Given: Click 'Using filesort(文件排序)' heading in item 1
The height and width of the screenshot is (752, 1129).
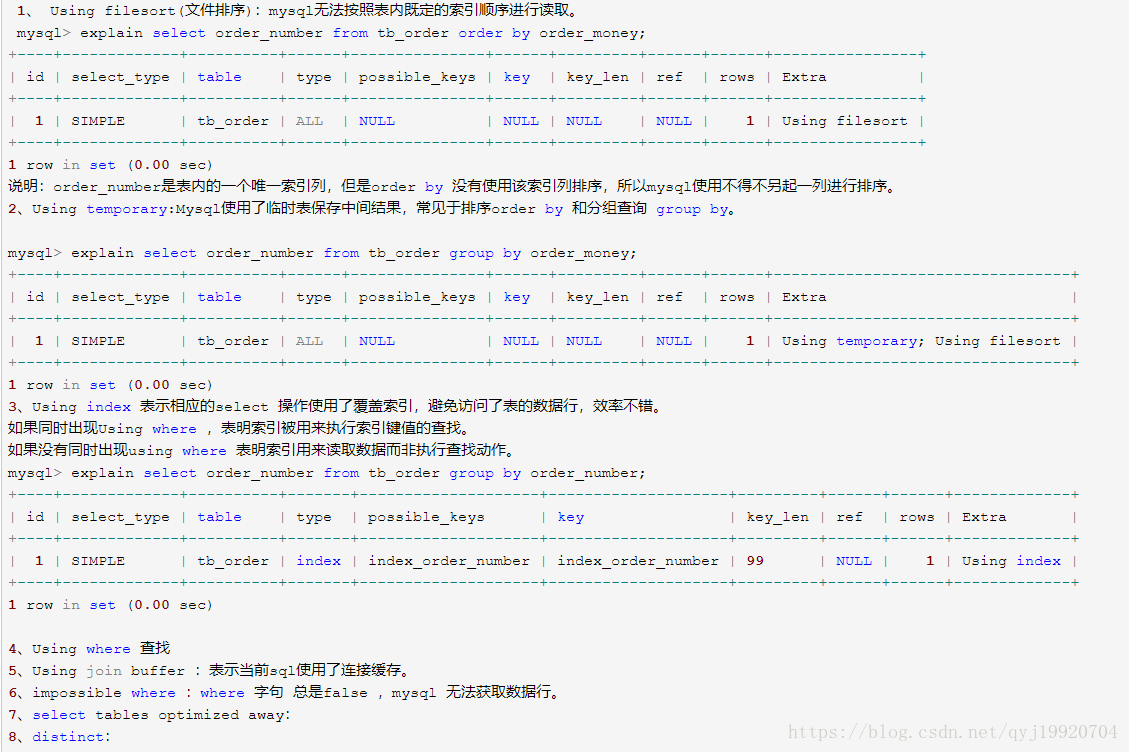Looking at the screenshot, I should (x=155, y=11).
